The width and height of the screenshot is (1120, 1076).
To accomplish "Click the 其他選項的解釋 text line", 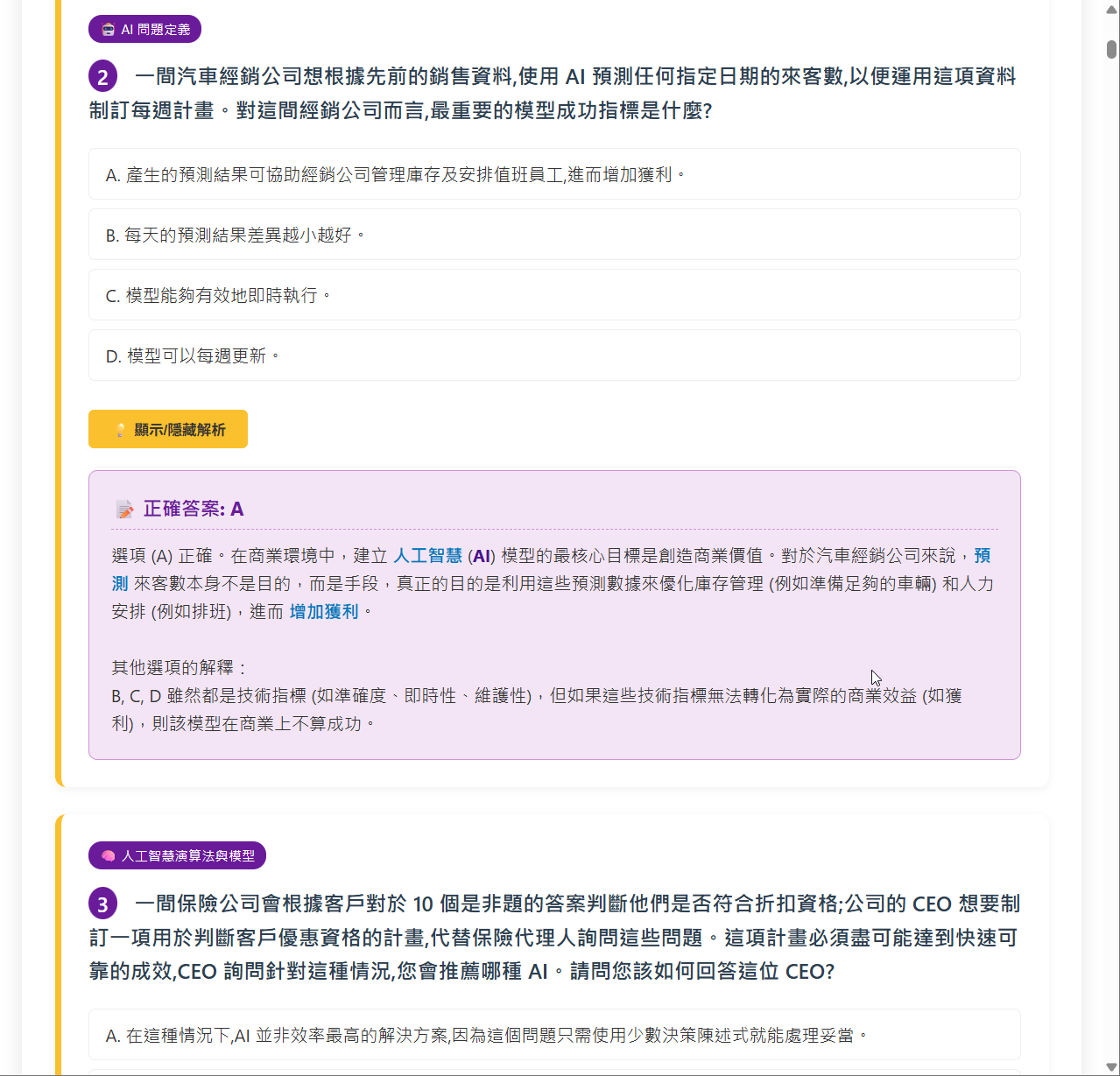I will coord(180,667).
